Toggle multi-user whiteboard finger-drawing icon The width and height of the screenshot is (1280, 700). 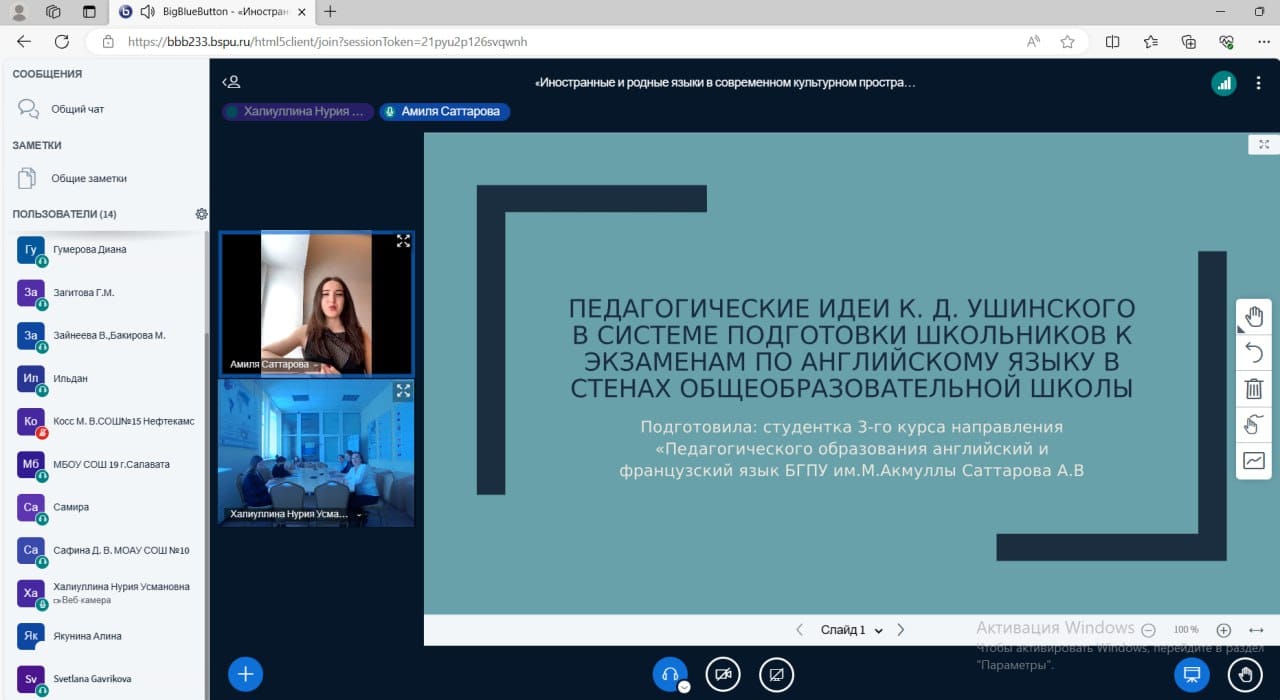point(1253,425)
